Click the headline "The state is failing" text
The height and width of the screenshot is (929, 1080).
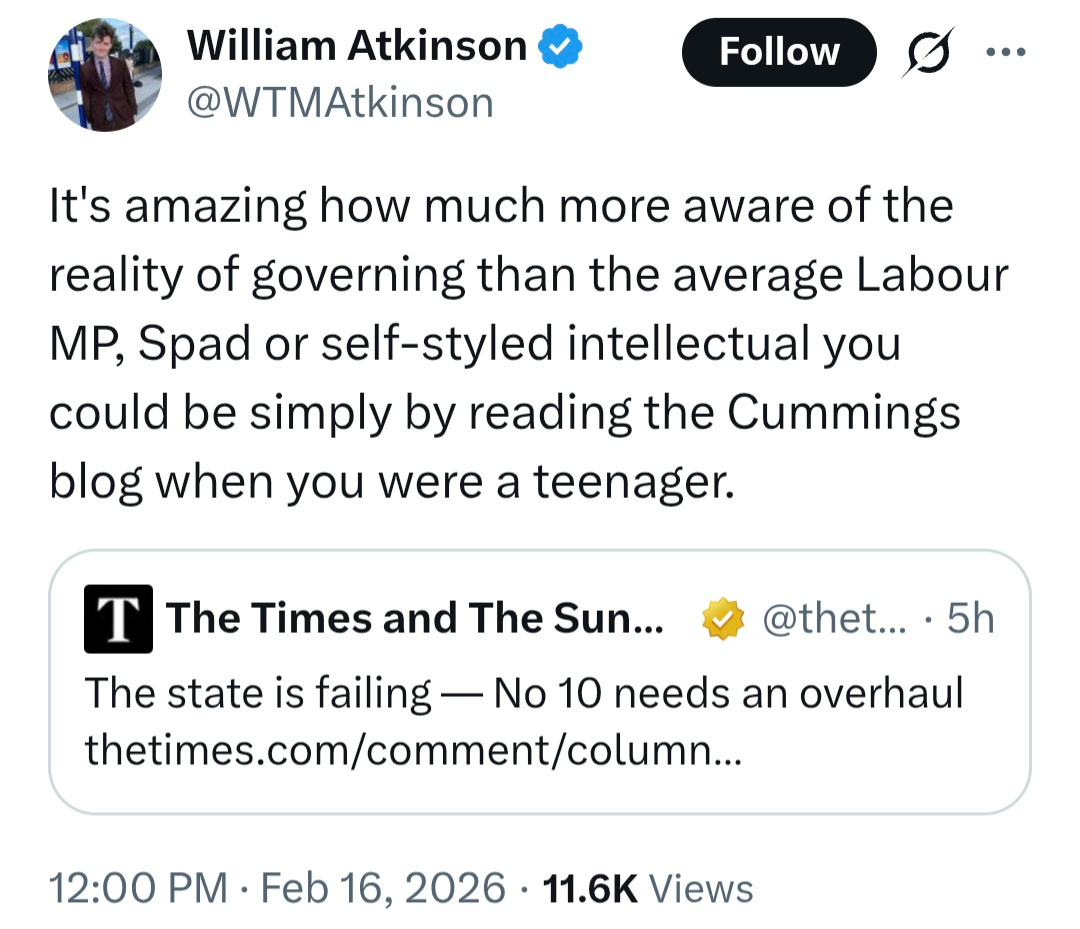(x=258, y=692)
